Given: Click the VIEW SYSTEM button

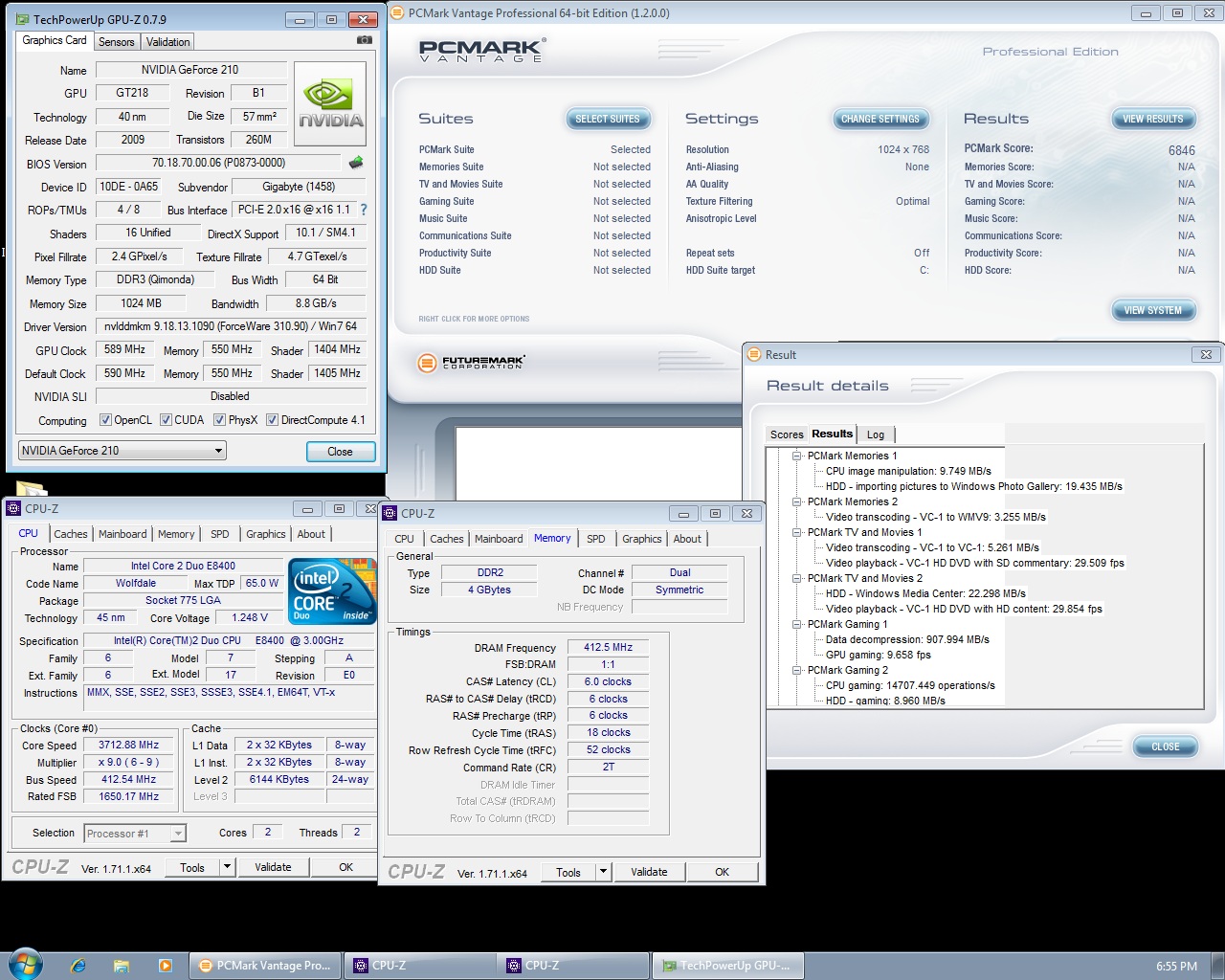Looking at the screenshot, I should 1153,310.
